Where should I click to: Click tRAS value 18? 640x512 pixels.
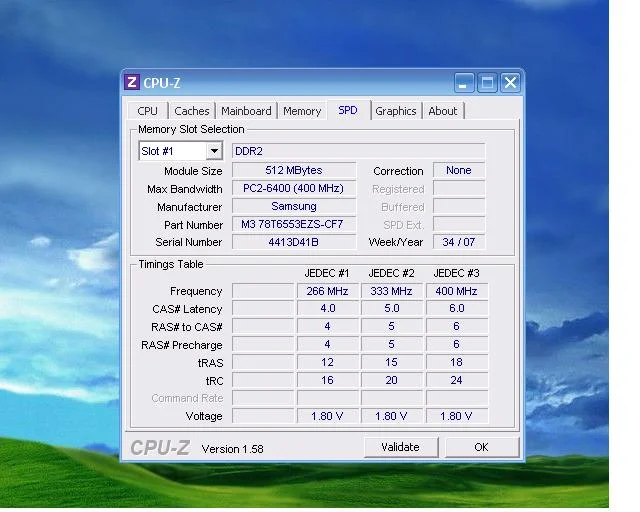(x=457, y=362)
